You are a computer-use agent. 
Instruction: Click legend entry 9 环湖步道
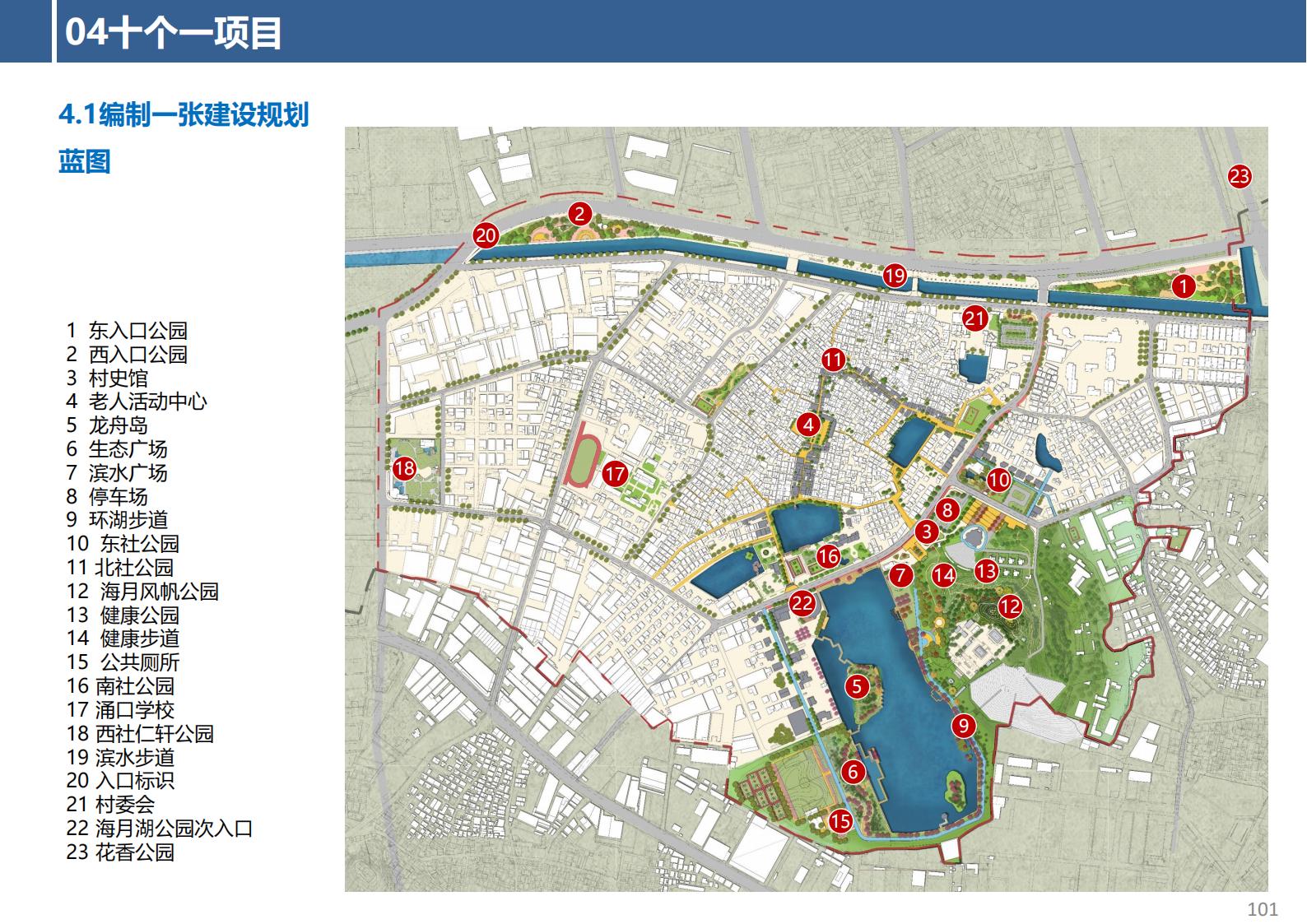coord(117,520)
